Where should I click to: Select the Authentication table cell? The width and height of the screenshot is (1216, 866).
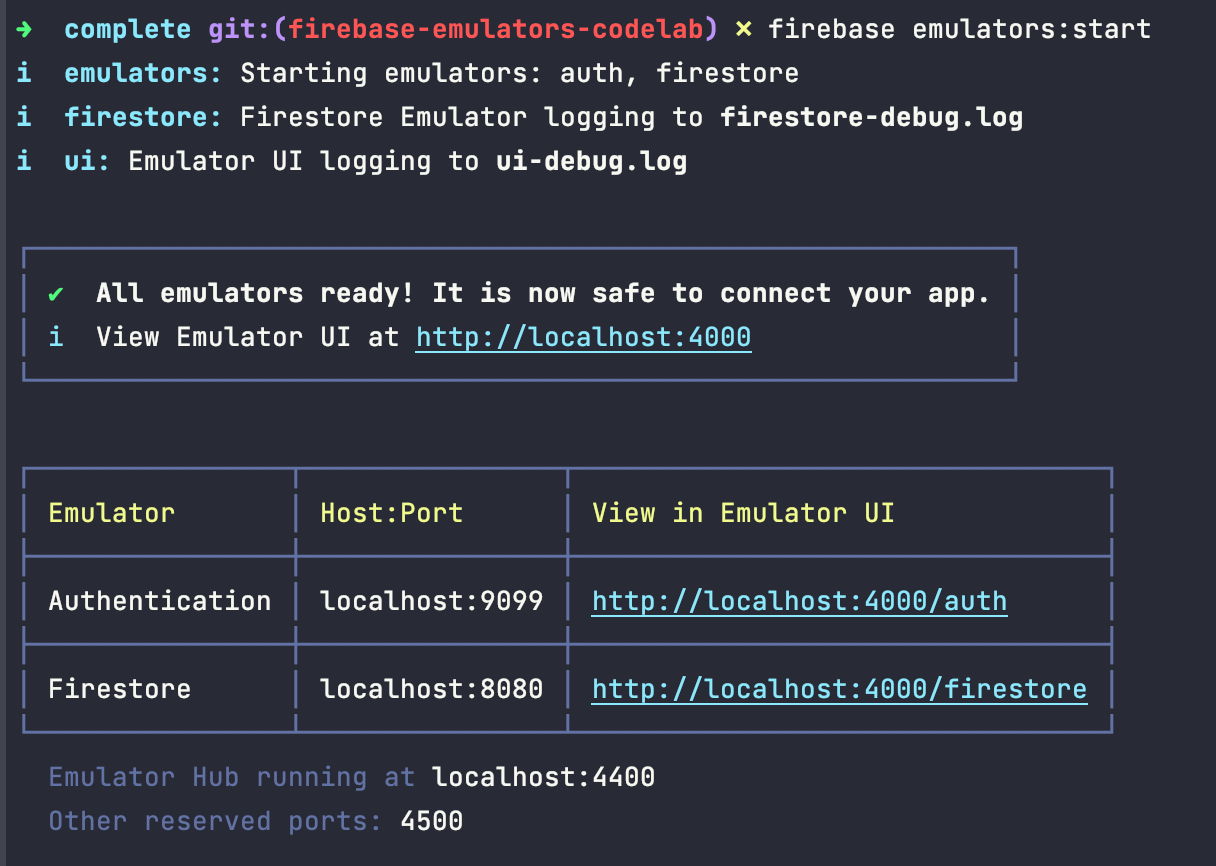160,601
